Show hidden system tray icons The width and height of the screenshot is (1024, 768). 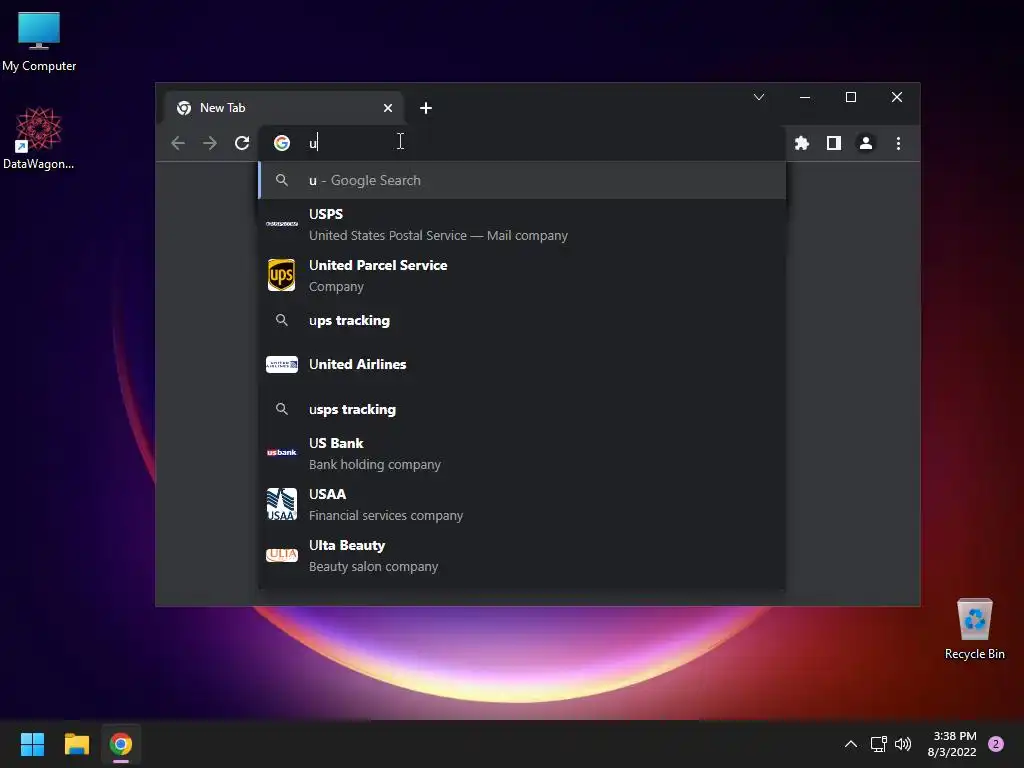click(851, 744)
